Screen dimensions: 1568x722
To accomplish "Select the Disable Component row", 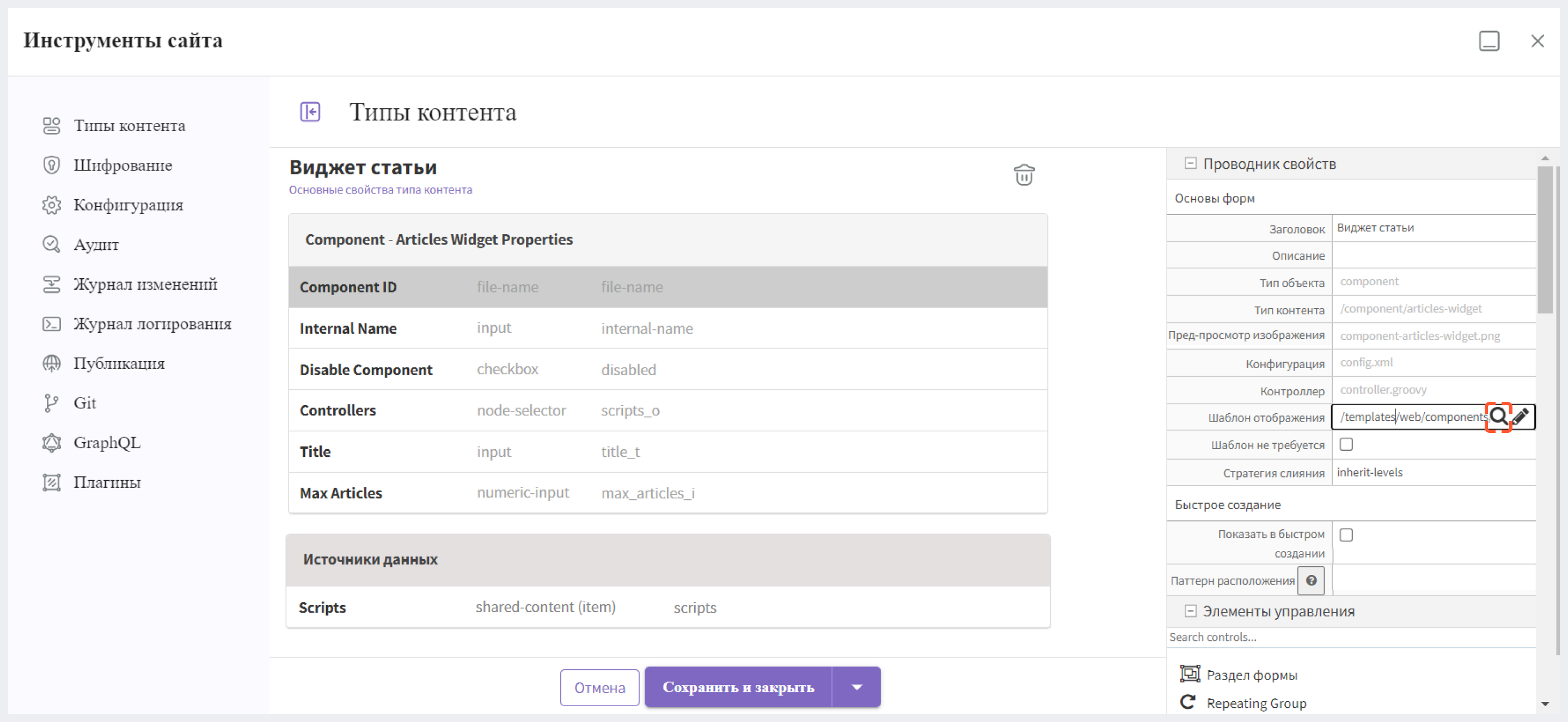I will 667,370.
